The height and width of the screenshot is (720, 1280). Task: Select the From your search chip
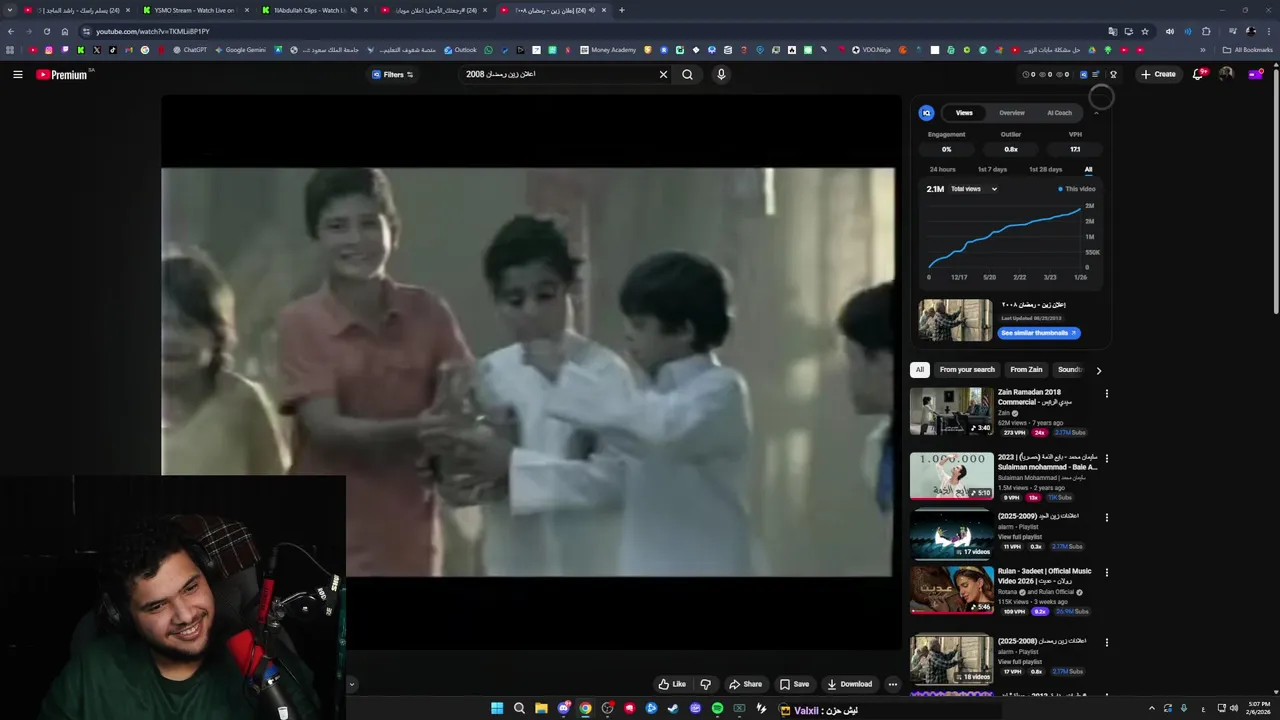tap(967, 370)
